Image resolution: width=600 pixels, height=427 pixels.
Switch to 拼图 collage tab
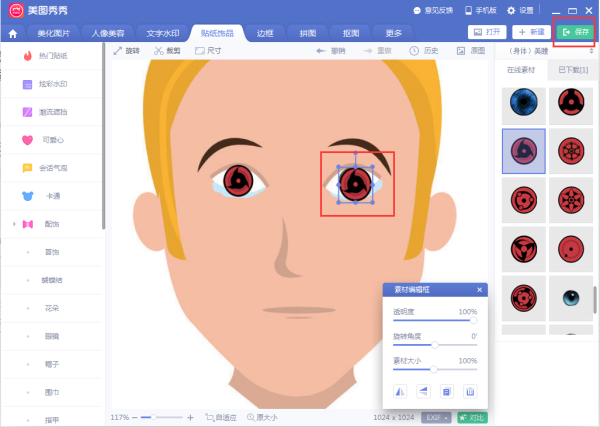click(308, 33)
